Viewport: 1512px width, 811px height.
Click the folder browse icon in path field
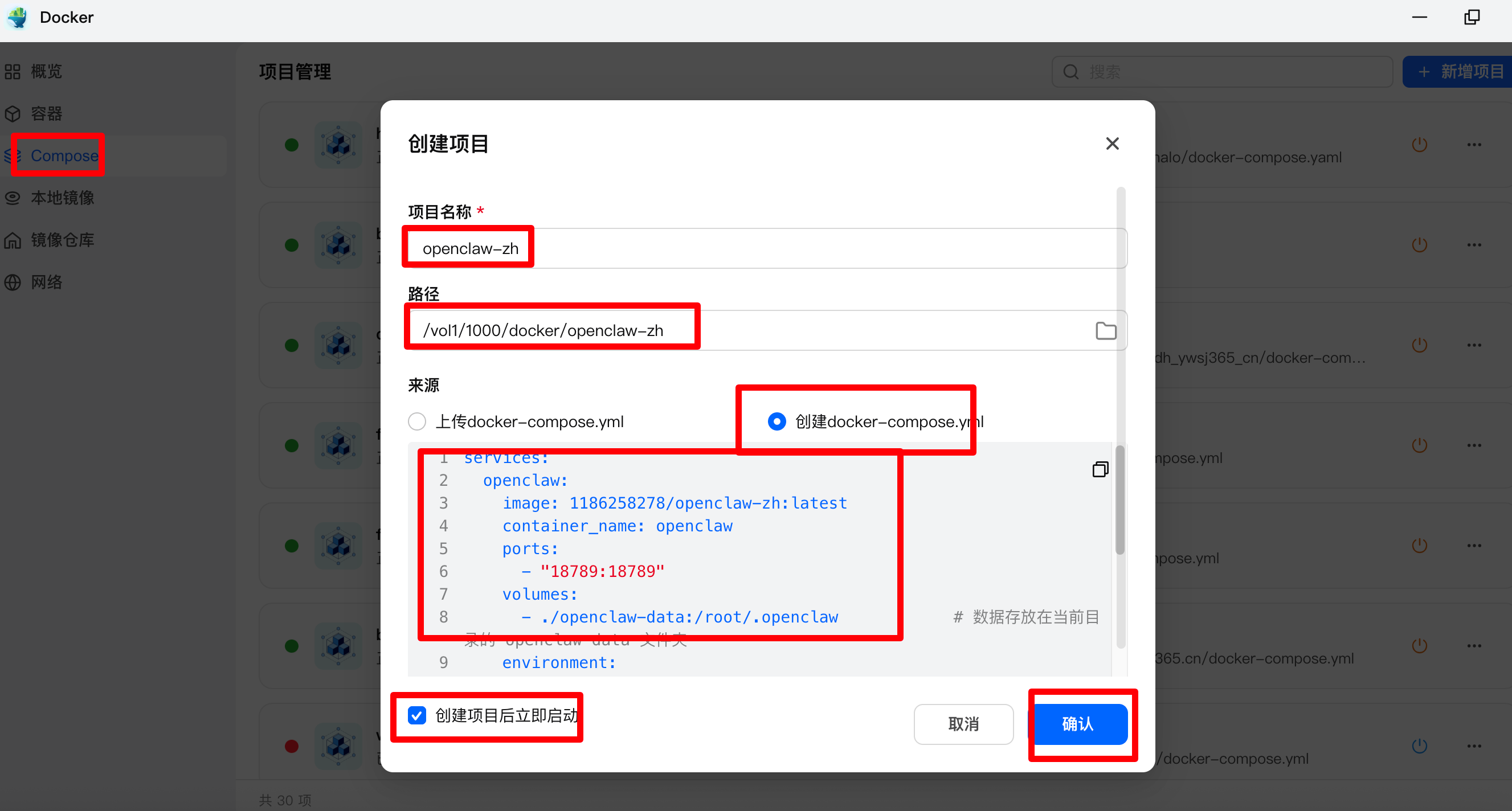(x=1105, y=331)
